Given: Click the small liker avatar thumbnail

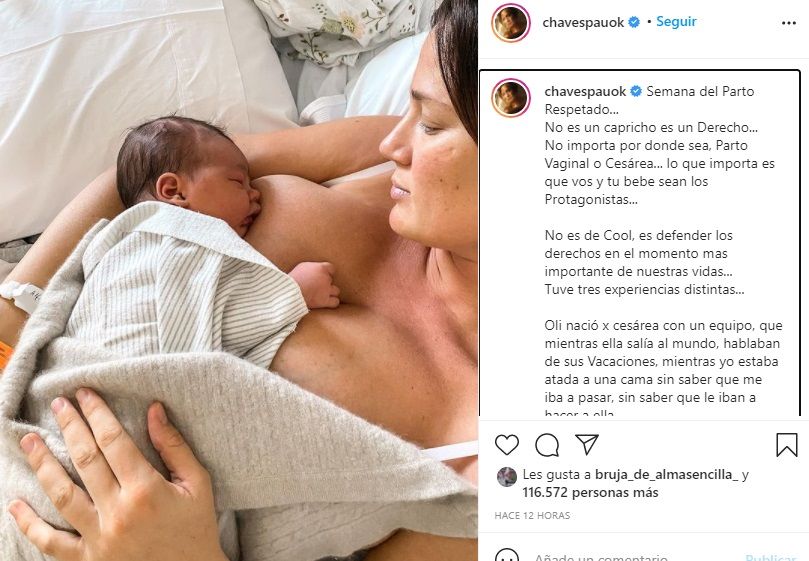Looking at the screenshot, I should [x=507, y=477].
